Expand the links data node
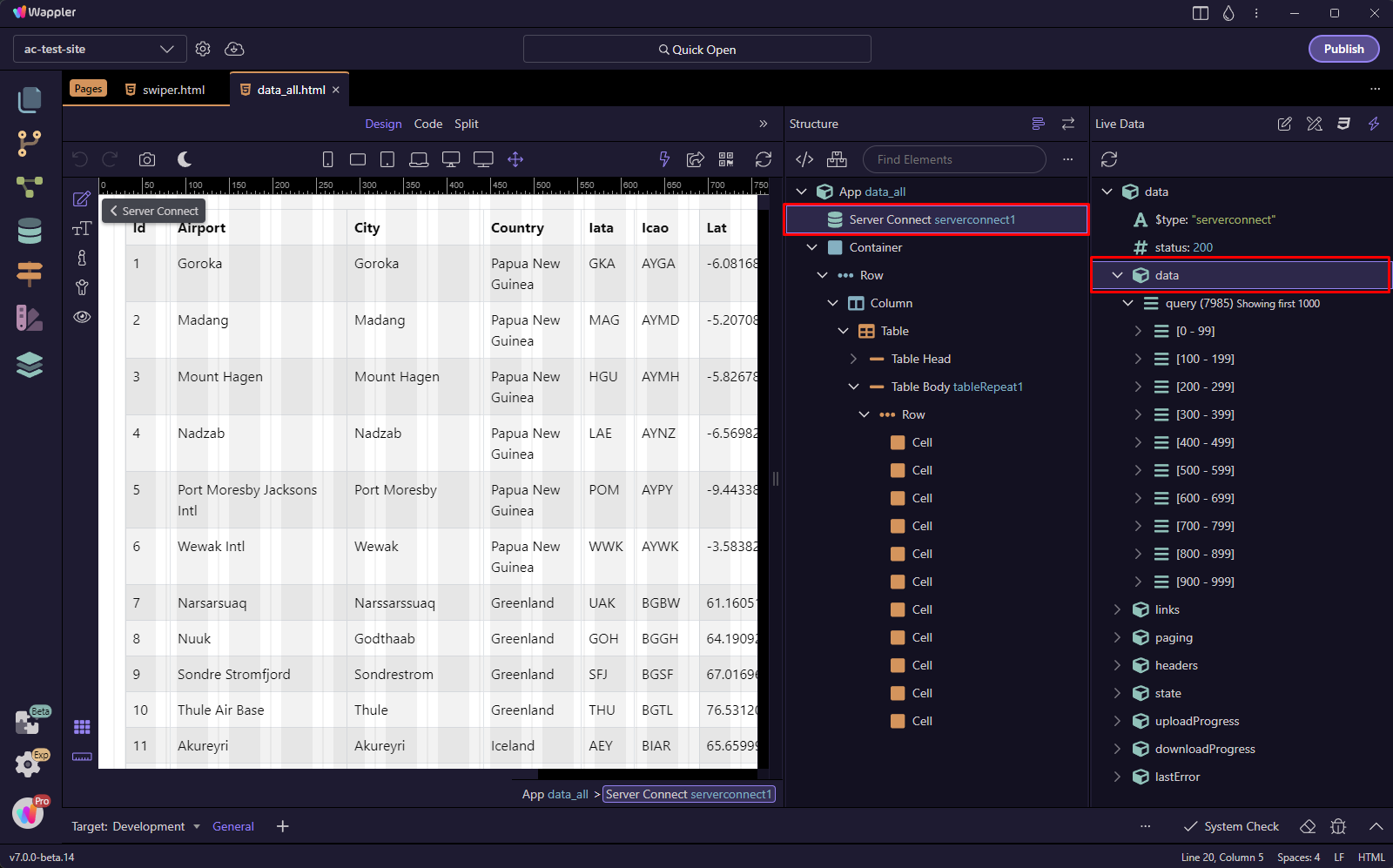The width and height of the screenshot is (1393, 868). [1117, 609]
